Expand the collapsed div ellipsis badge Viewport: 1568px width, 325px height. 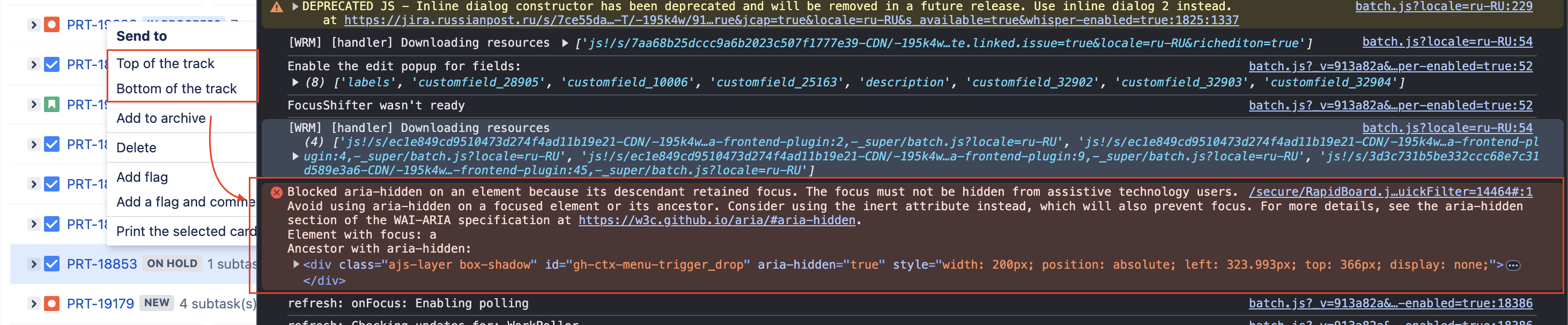(x=1513, y=265)
